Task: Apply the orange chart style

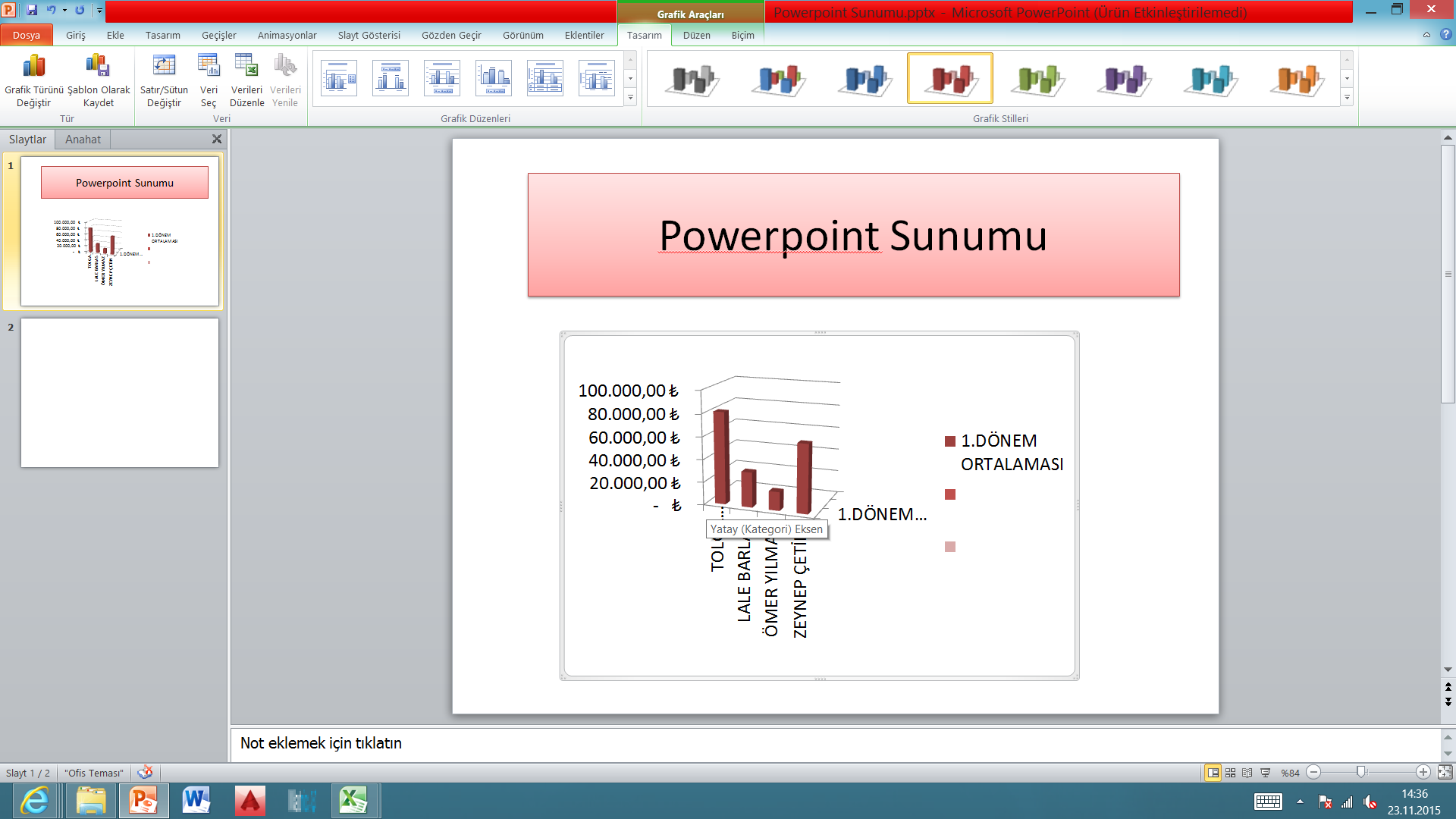Action: click(x=1297, y=78)
